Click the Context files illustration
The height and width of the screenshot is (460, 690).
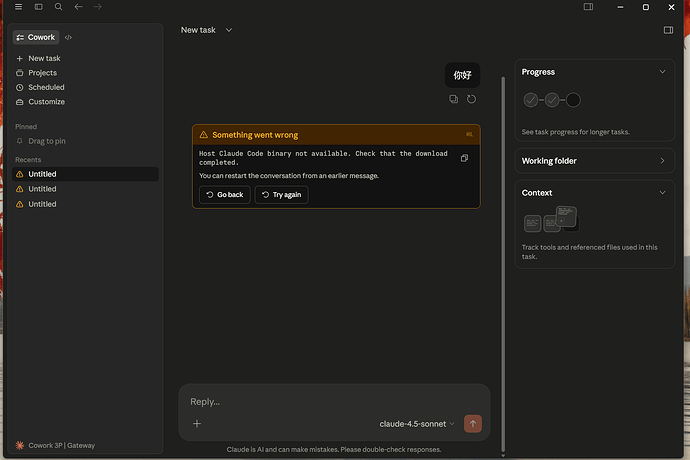pyautogui.click(x=551, y=219)
